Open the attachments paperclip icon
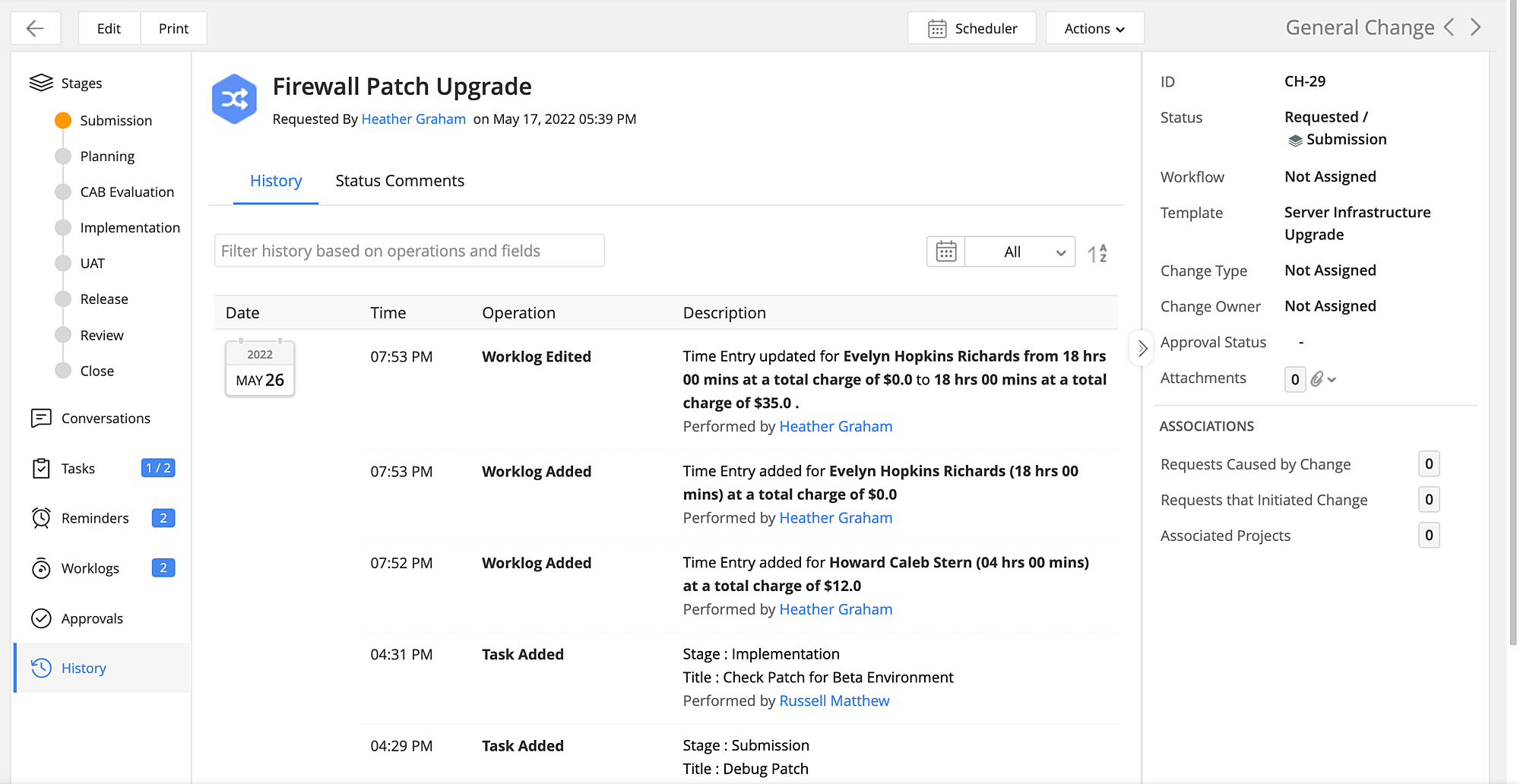Image resolution: width=1520 pixels, height=784 pixels. point(1318,378)
